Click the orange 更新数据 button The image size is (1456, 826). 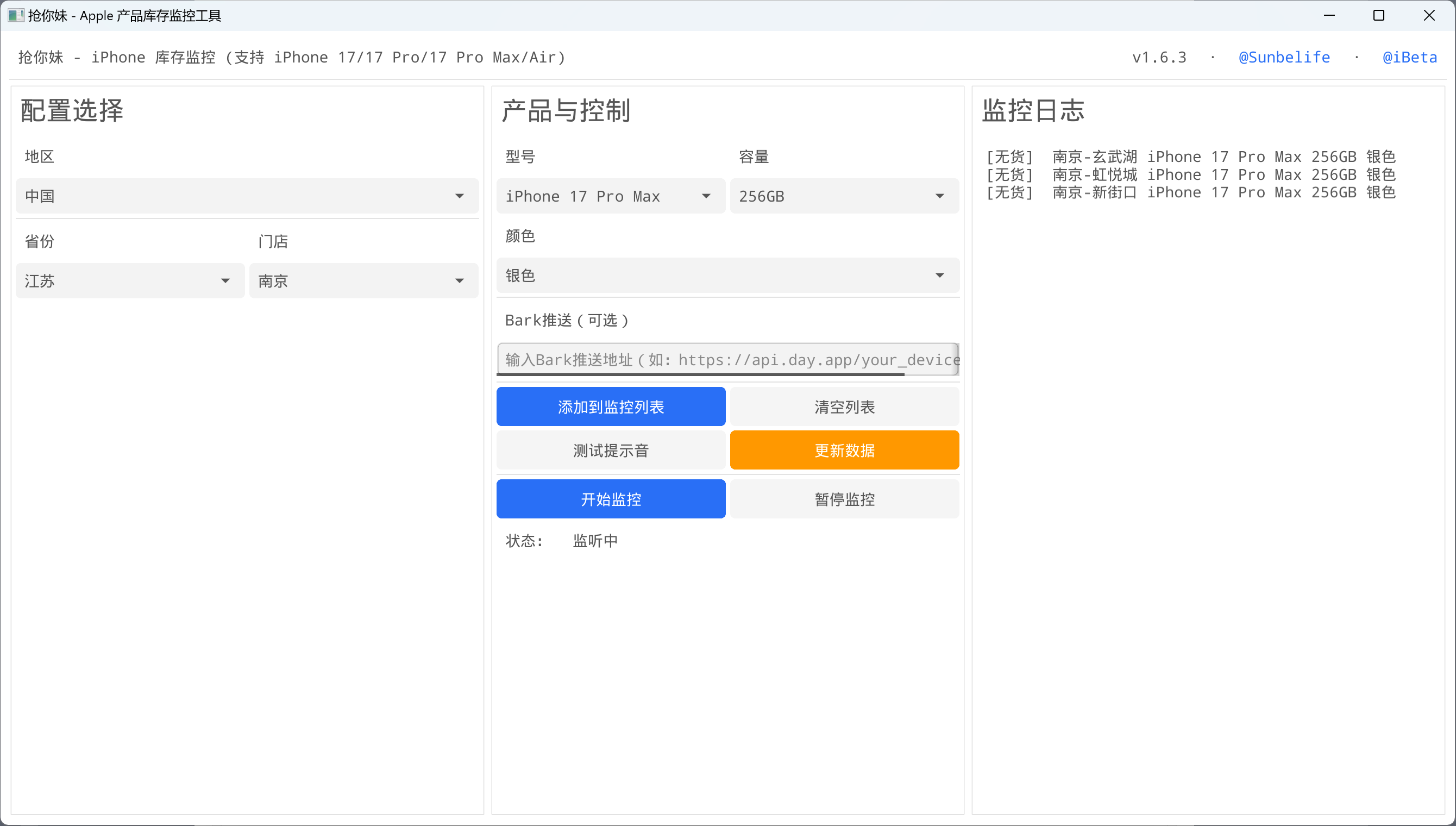pos(844,450)
